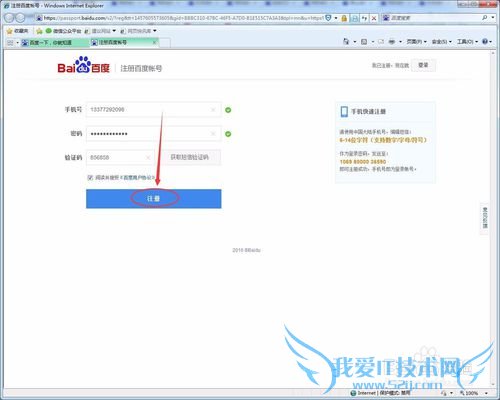Click the red Stop loading icon
This screenshot has width=500, height=400.
[x=374, y=18]
